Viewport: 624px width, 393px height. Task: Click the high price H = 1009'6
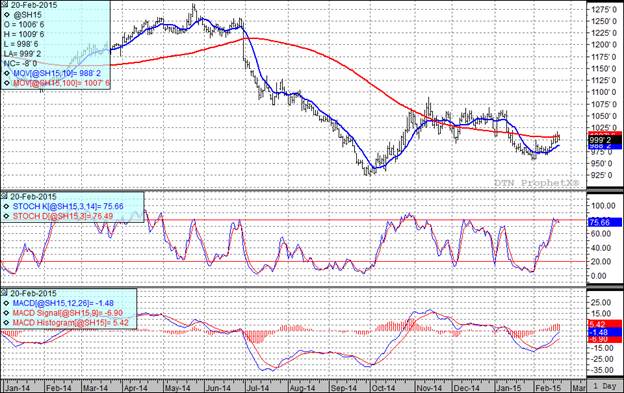24,35
